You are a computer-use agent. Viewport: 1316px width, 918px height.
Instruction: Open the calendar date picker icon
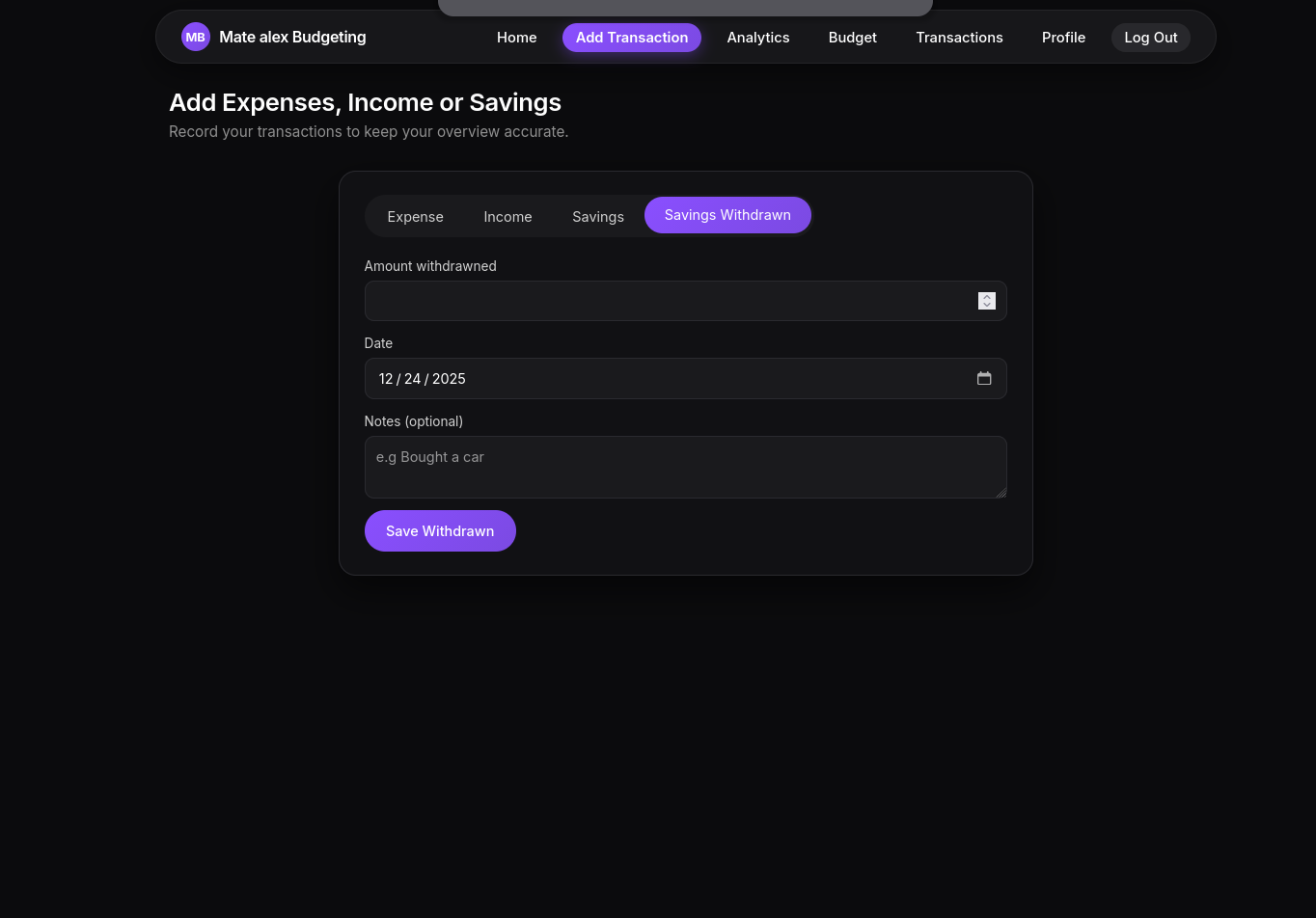(984, 379)
